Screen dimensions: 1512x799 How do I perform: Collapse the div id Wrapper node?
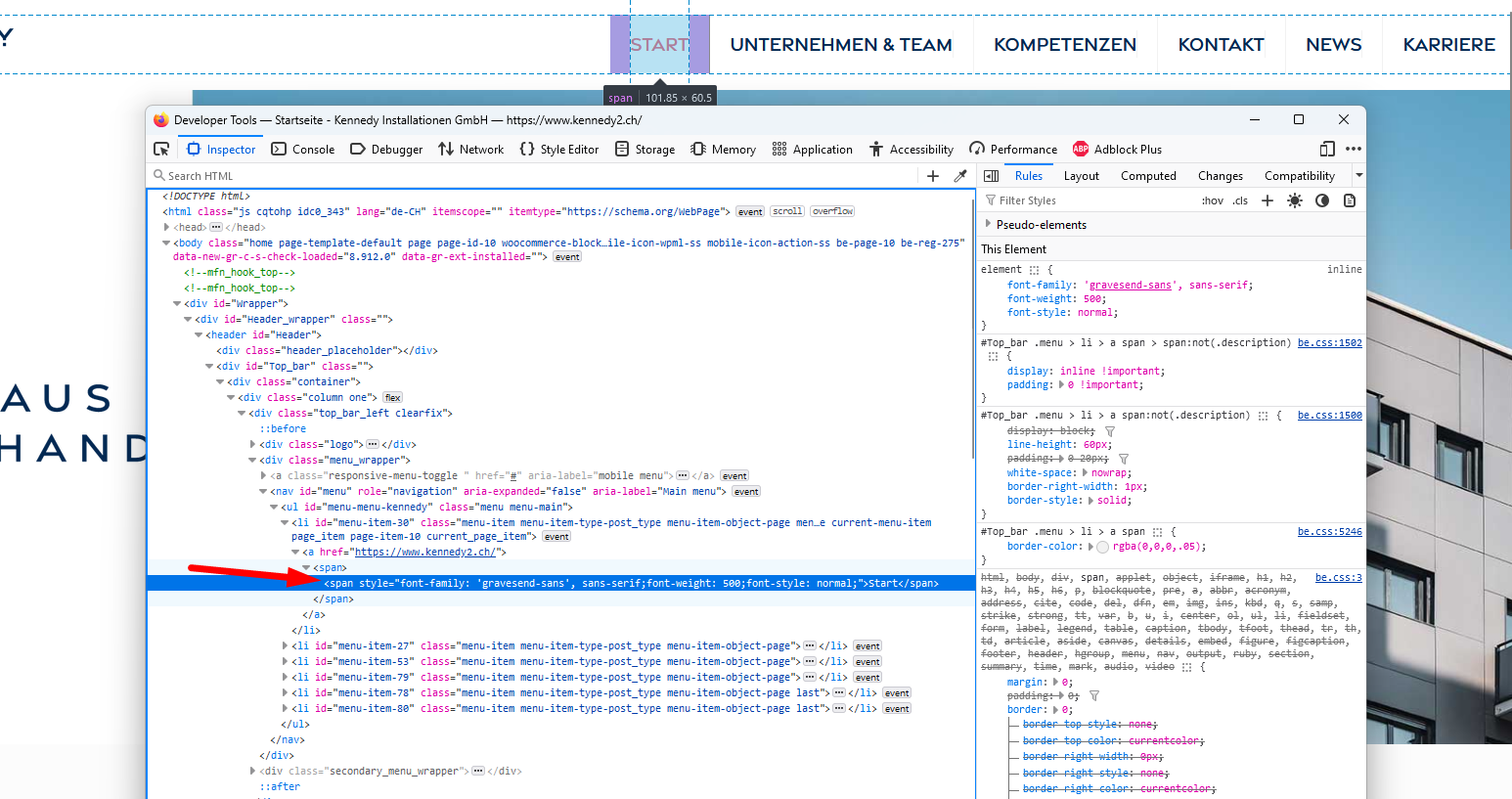coord(177,304)
